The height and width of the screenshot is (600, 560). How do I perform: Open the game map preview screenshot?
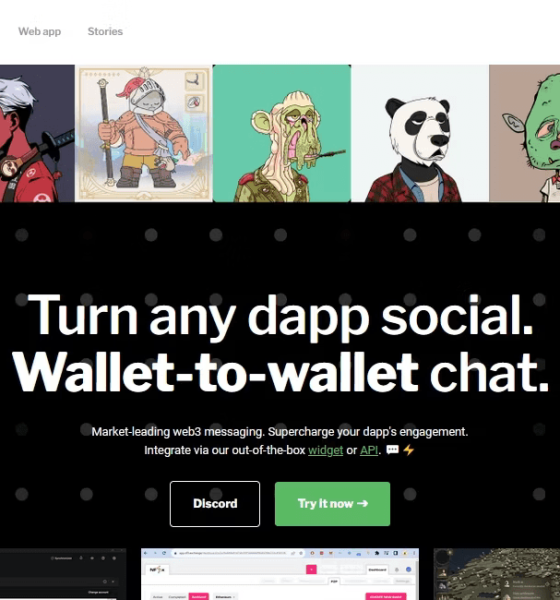[497, 574]
